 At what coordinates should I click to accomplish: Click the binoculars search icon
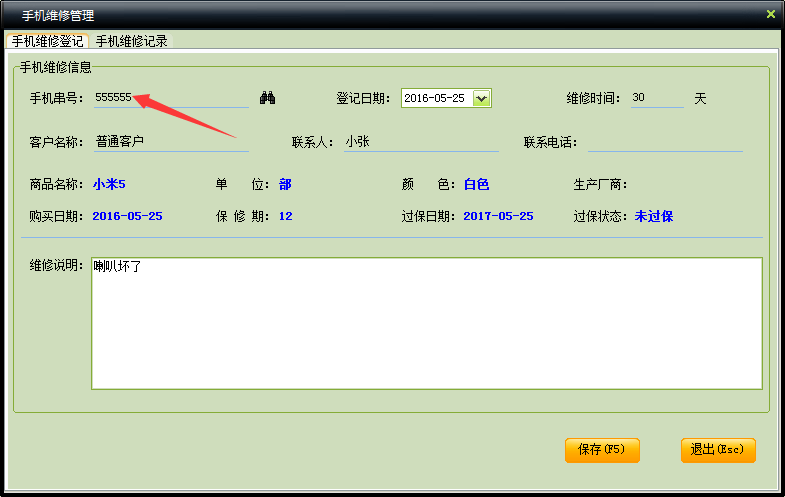coord(267,98)
